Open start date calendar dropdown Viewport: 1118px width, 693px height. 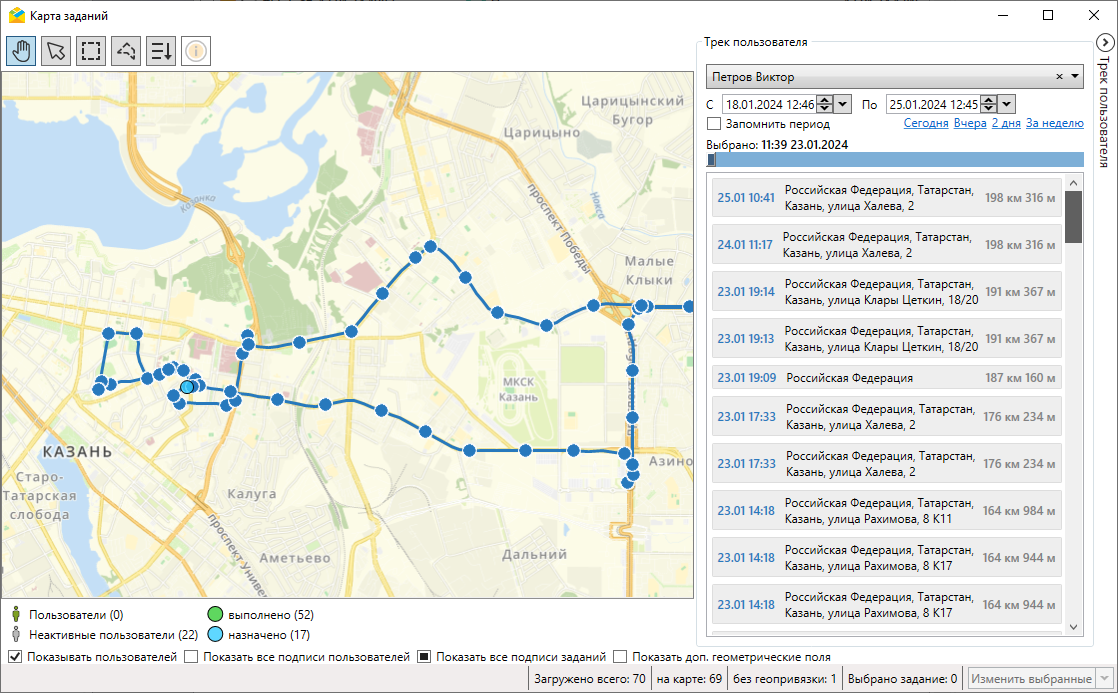(x=843, y=104)
